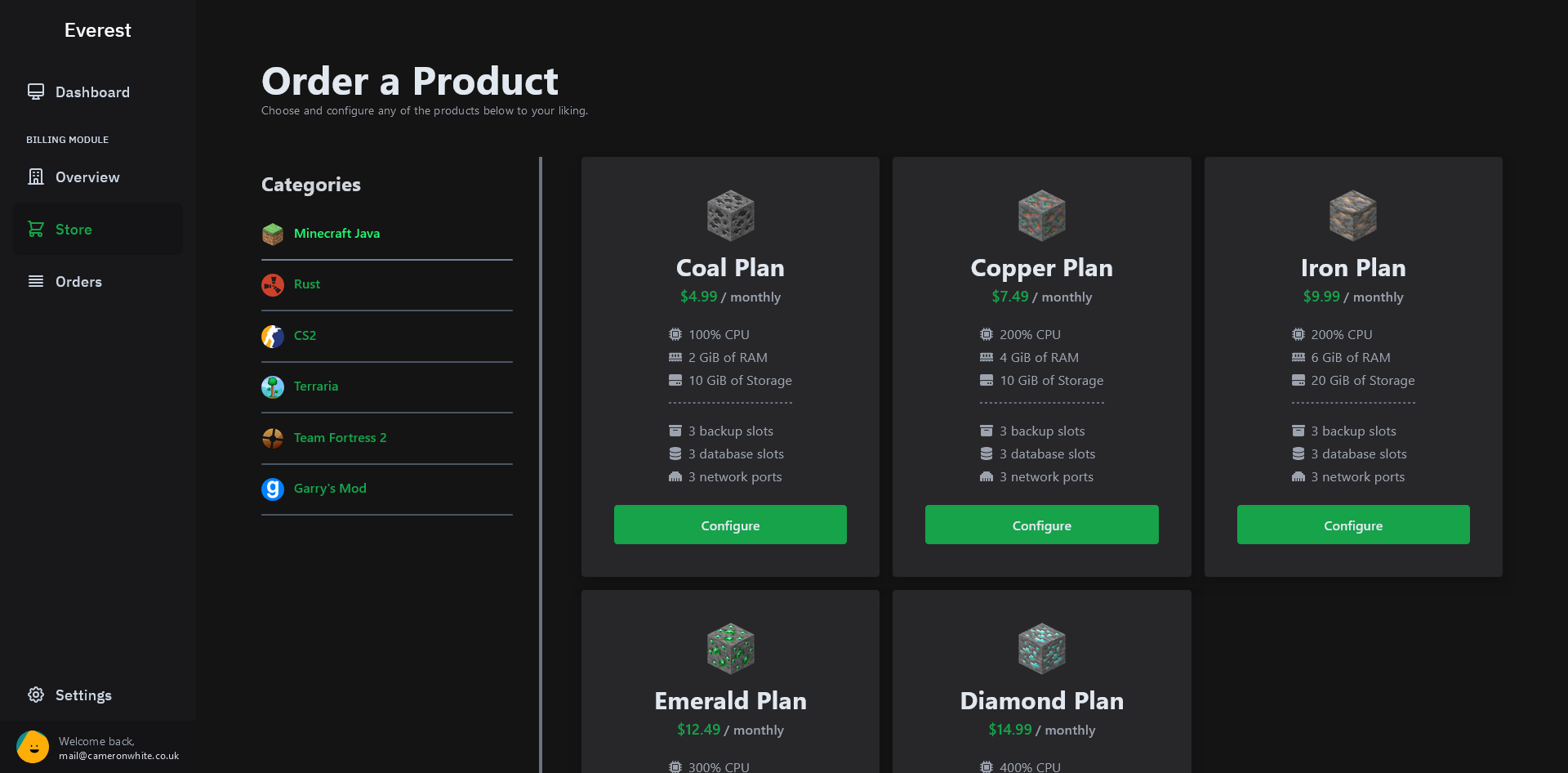Choose the Terraria category

pos(387,386)
